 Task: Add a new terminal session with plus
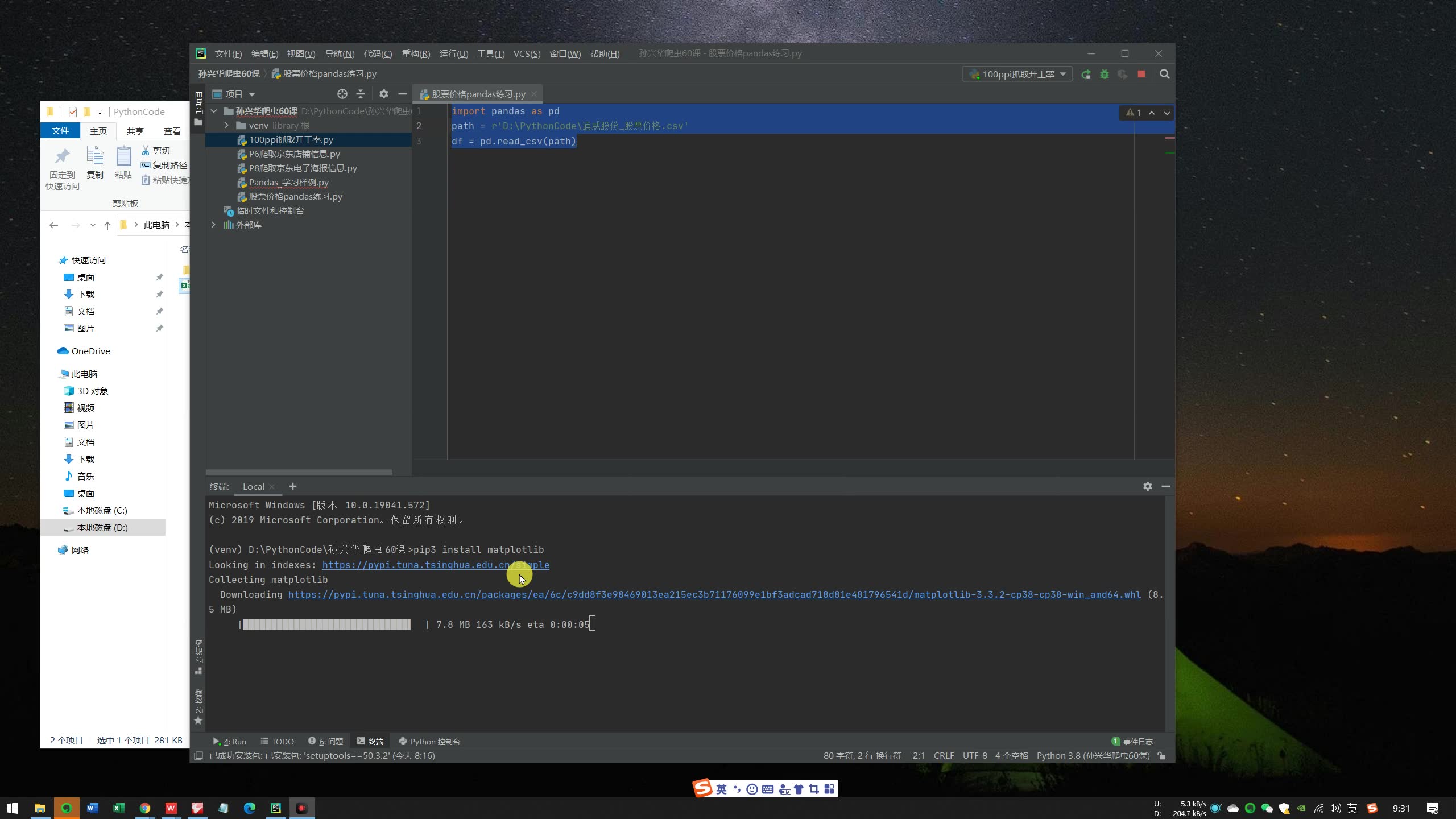(x=293, y=486)
